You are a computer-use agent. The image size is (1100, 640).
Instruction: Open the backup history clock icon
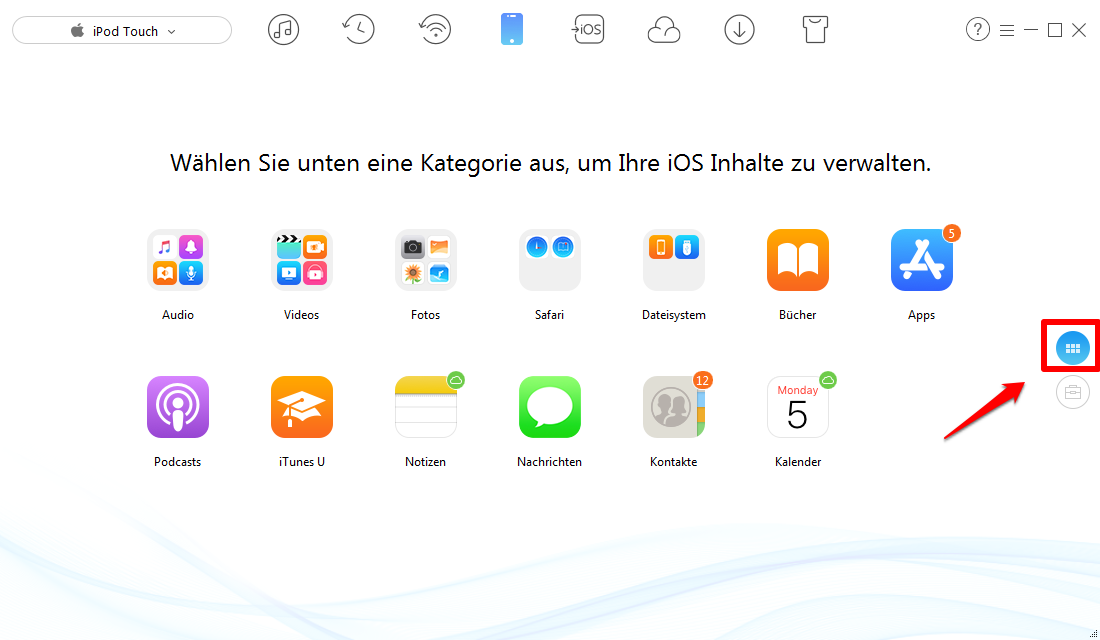(x=358, y=29)
